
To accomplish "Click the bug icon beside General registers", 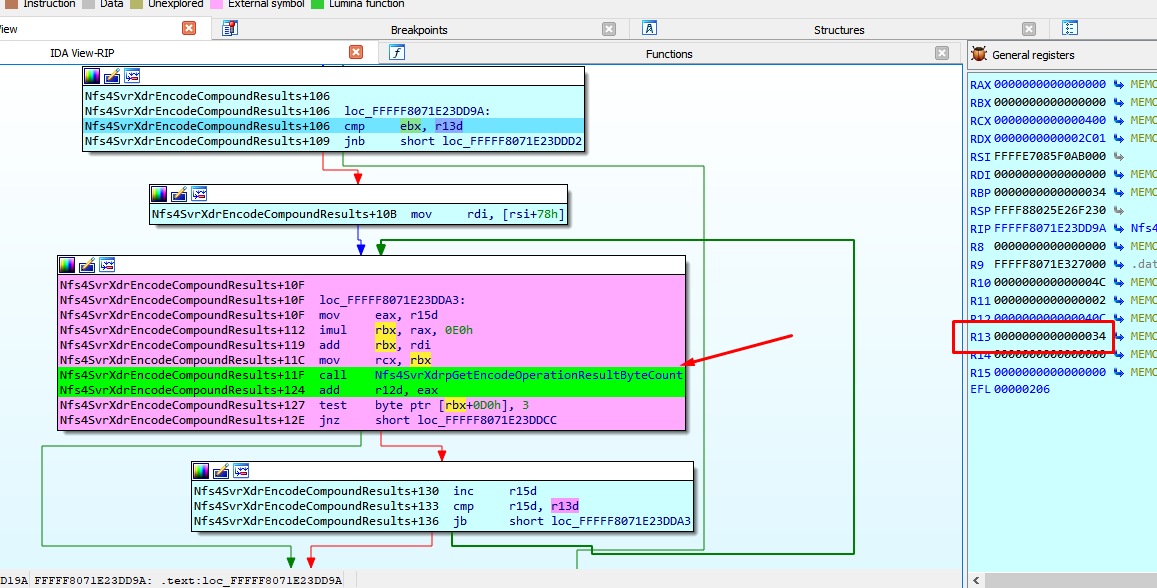I will point(979,54).
